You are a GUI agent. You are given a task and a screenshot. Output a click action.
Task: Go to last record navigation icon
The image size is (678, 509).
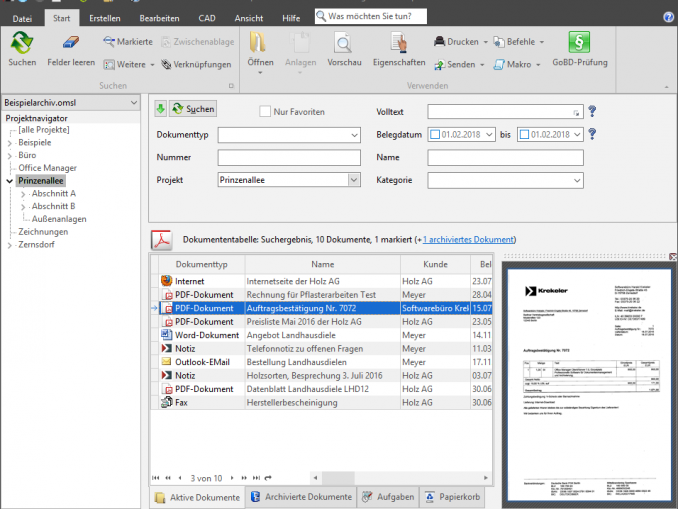click(x=256, y=478)
